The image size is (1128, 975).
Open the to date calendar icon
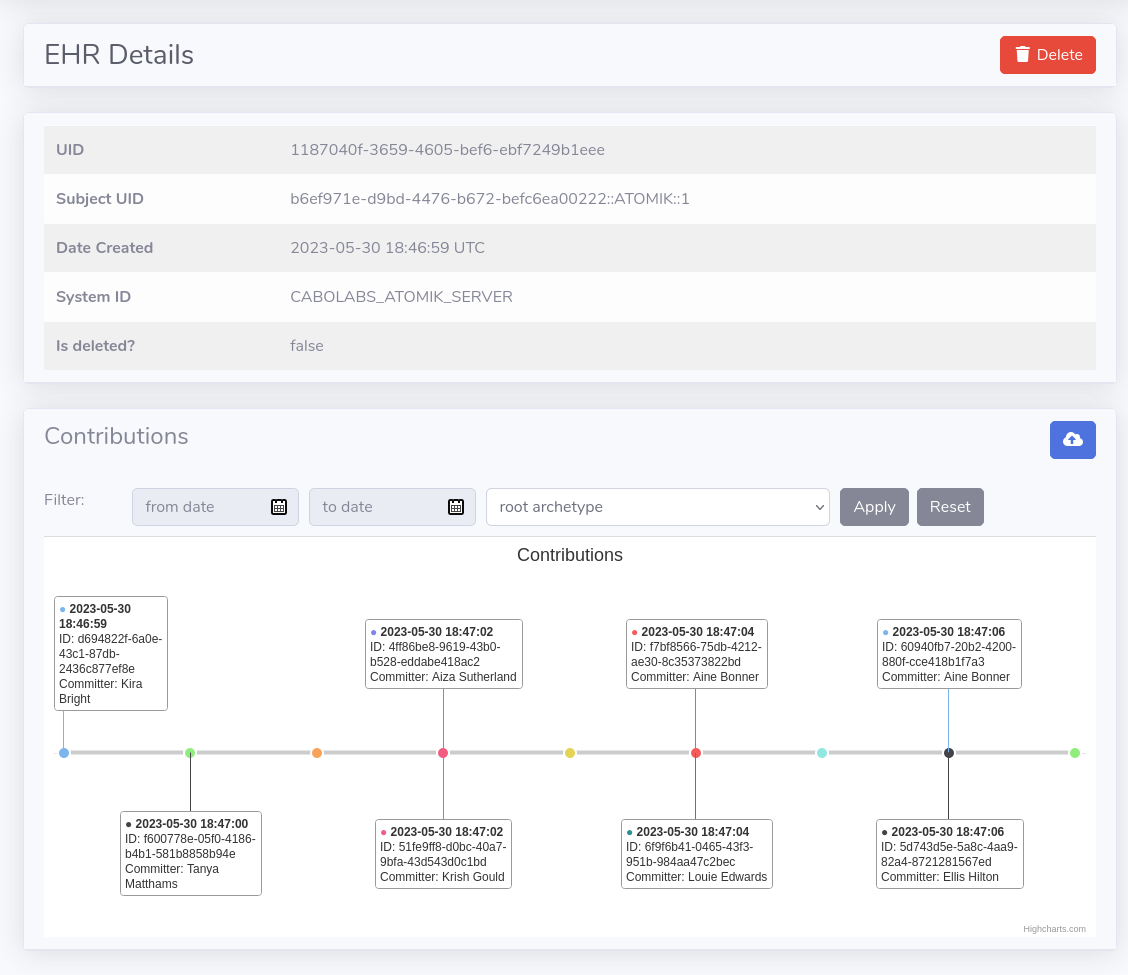tap(456, 507)
